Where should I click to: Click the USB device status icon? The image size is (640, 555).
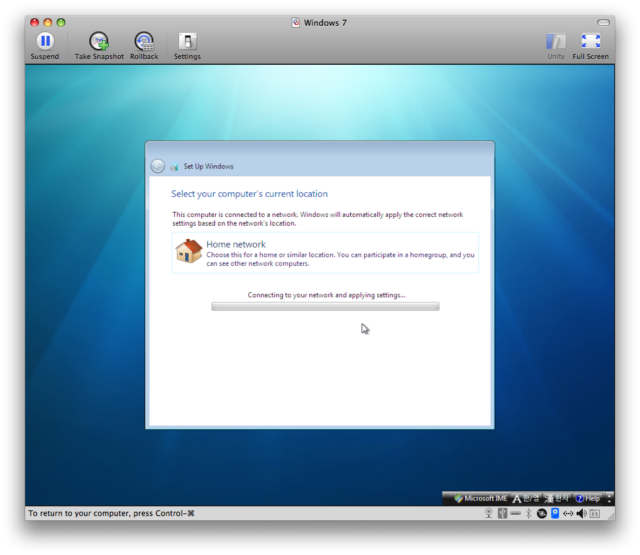(502, 513)
